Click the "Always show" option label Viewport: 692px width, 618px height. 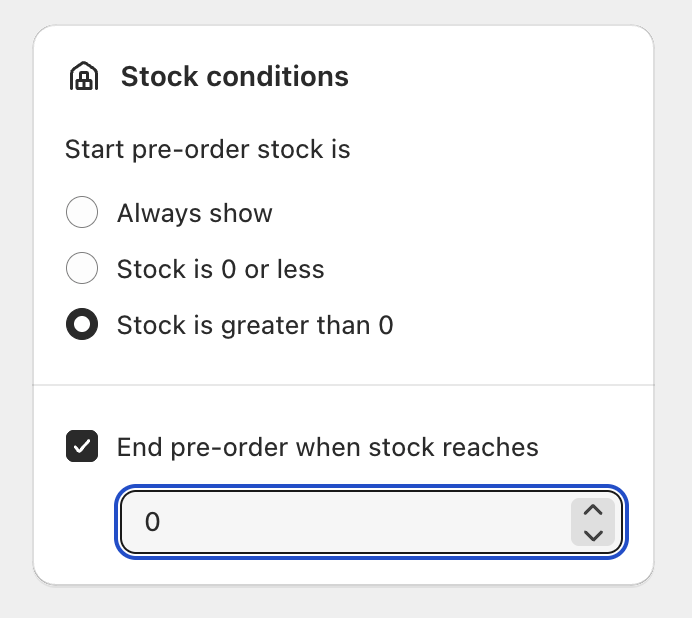click(x=194, y=213)
